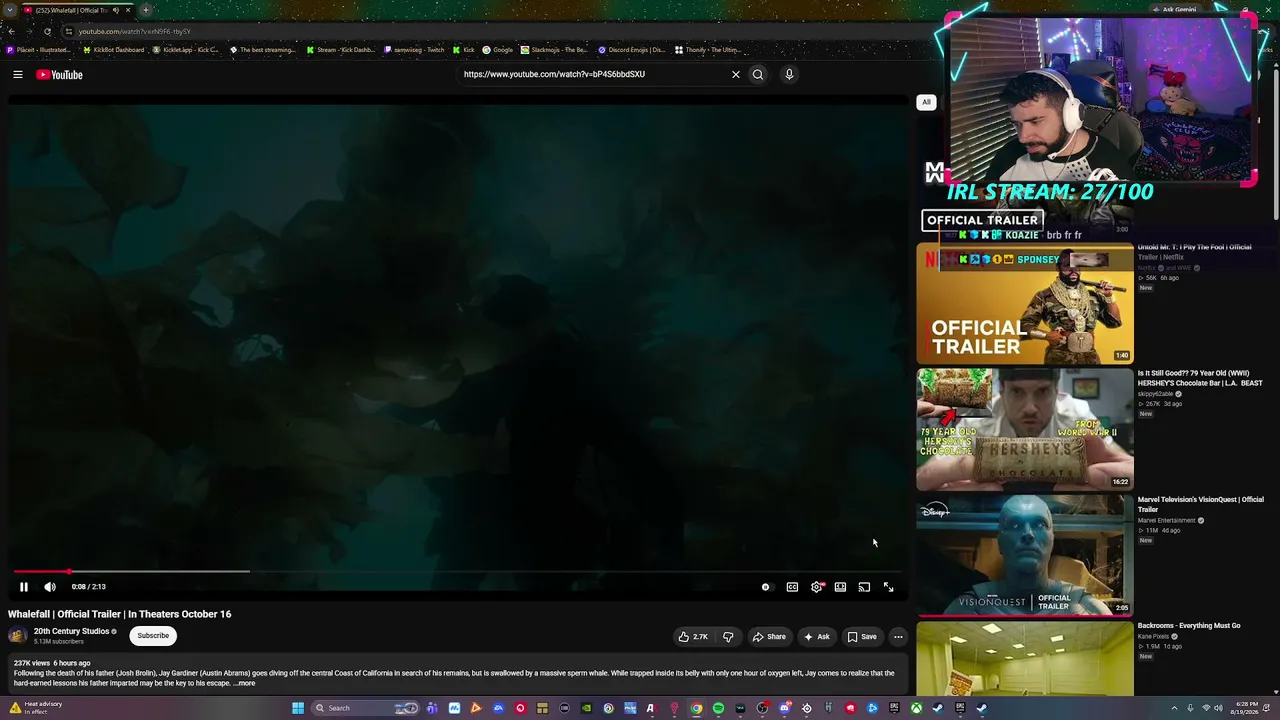This screenshot has height=720, width=1280.
Task: Open a new browser tab
Action: [x=146, y=10]
